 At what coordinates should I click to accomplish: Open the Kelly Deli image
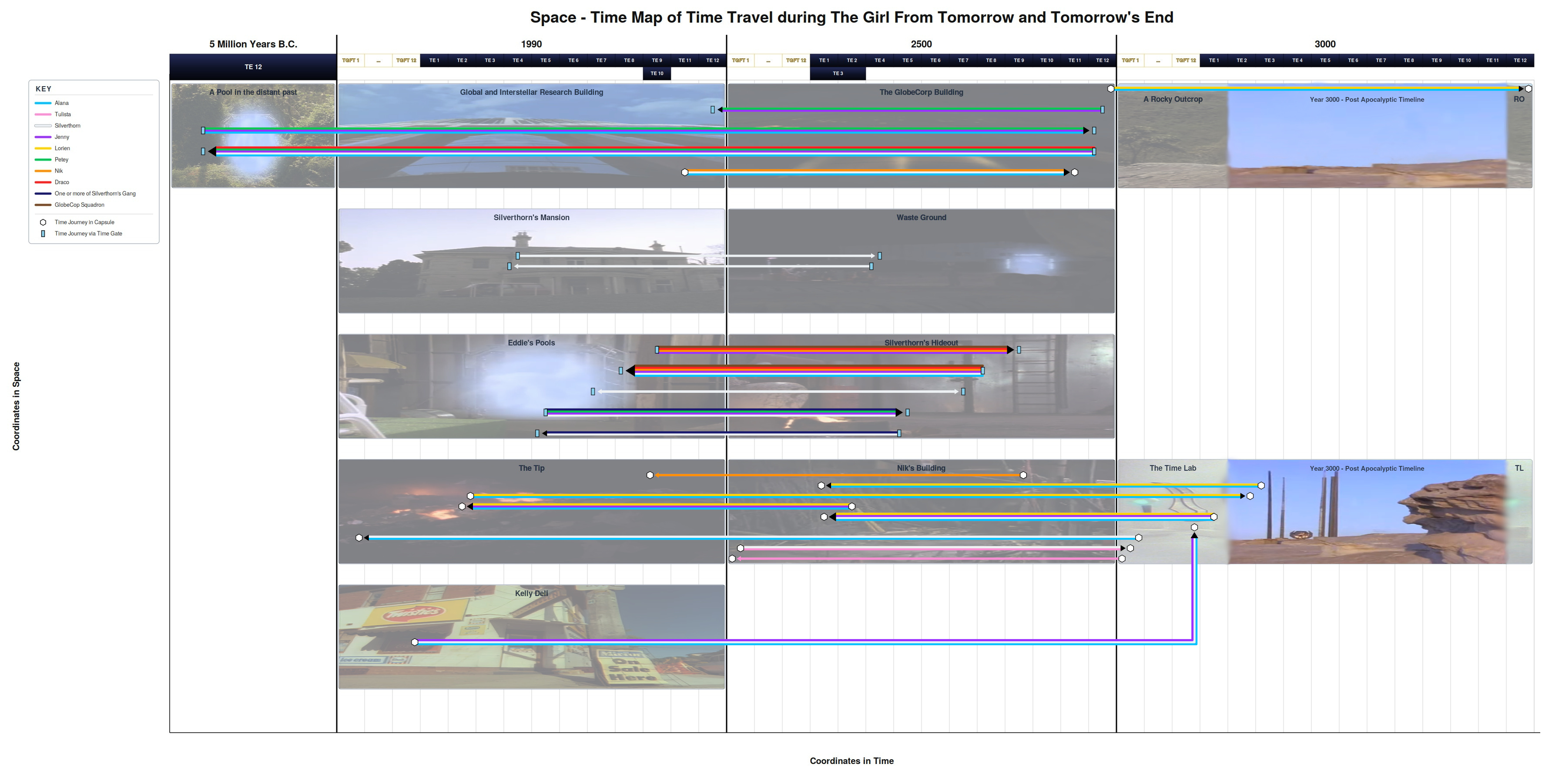pyautogui.click(x=532, y=637)
